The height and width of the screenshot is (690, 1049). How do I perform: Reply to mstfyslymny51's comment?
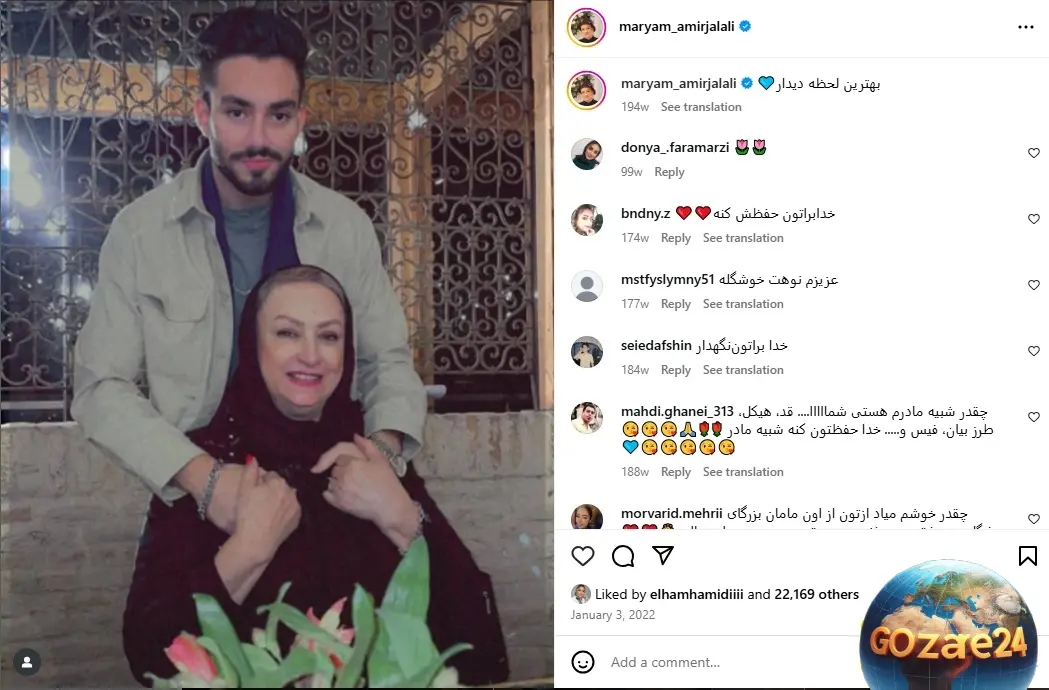(x=676, y=304)
